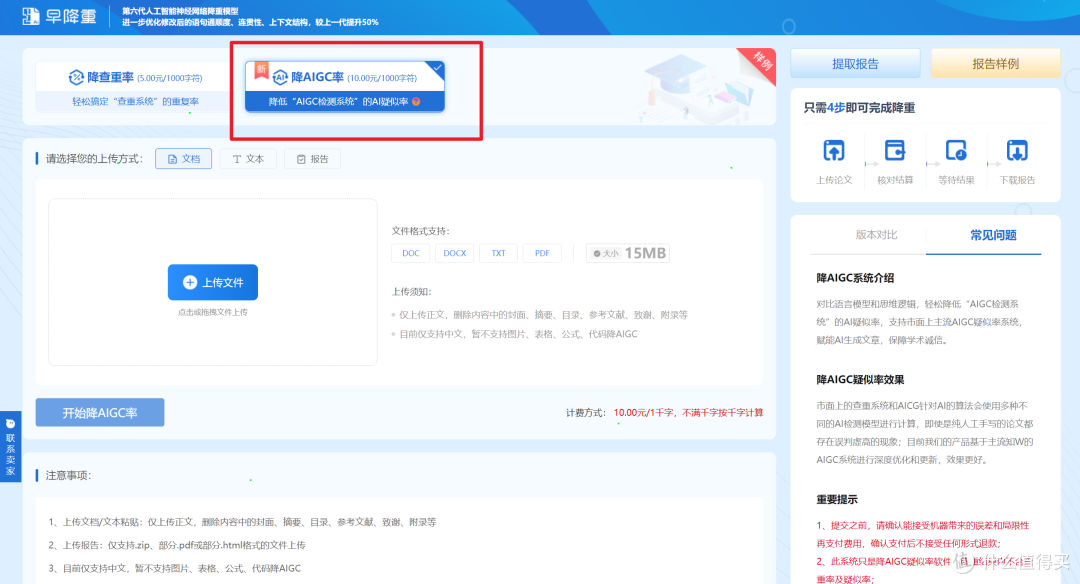Viewport: 1080px width, 584px height.
Task: Click the 上传文件 button
Action: tap(213, 282)
